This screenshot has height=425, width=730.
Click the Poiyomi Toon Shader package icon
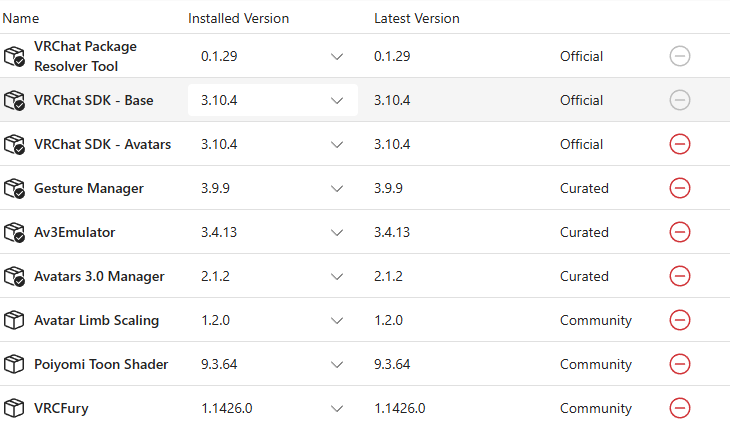(14, 364)
